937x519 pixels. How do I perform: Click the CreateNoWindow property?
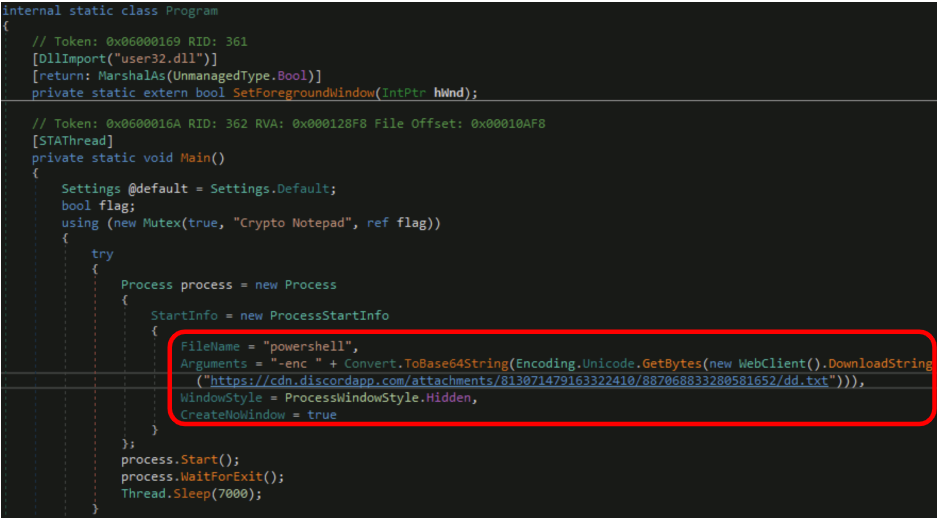(x=232, y=415)
